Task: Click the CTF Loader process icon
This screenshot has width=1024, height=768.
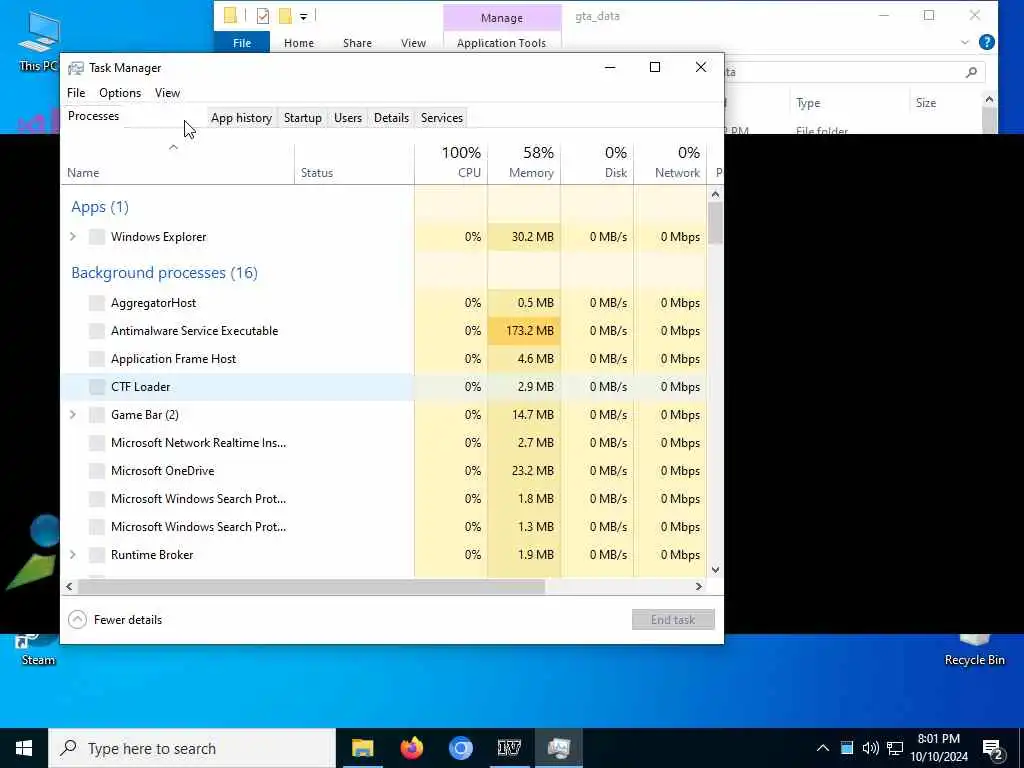Action: (x=97, y=387)
